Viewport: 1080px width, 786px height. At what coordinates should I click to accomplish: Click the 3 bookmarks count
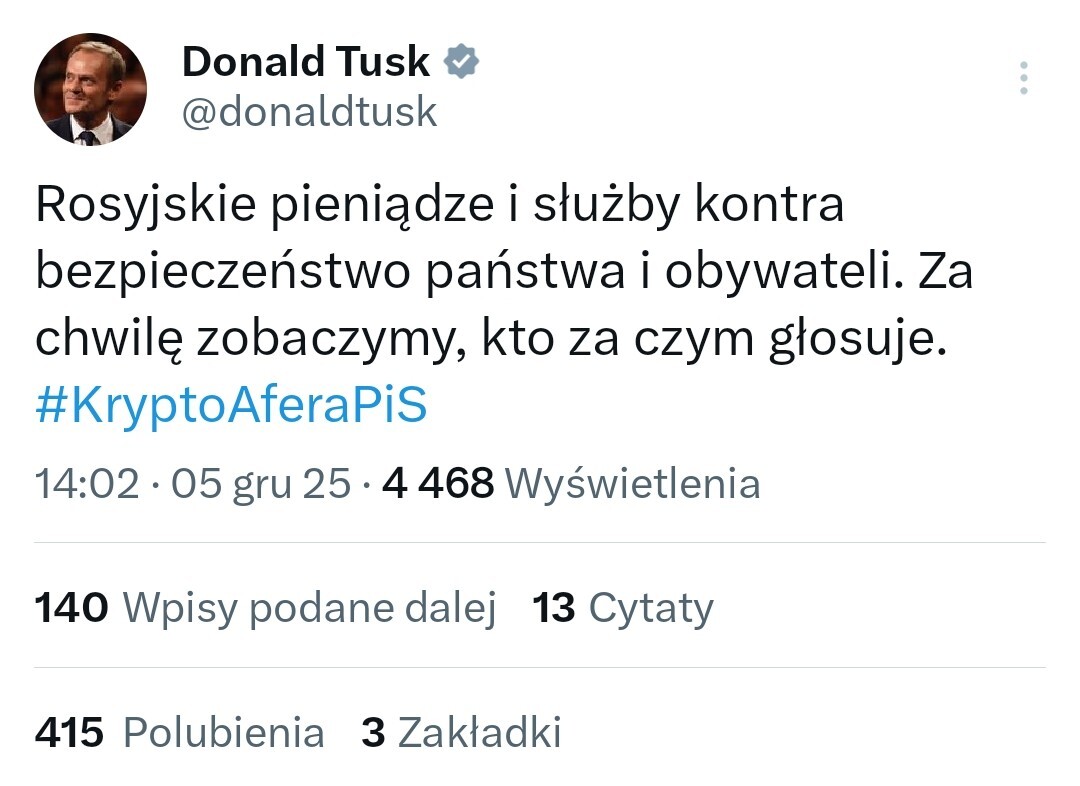[373, 733]
